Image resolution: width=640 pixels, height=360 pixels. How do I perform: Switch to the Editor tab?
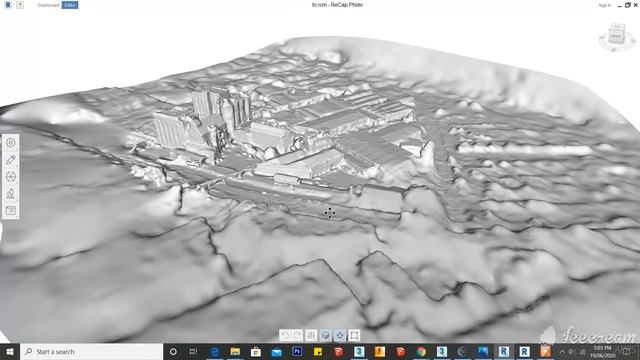70,5
